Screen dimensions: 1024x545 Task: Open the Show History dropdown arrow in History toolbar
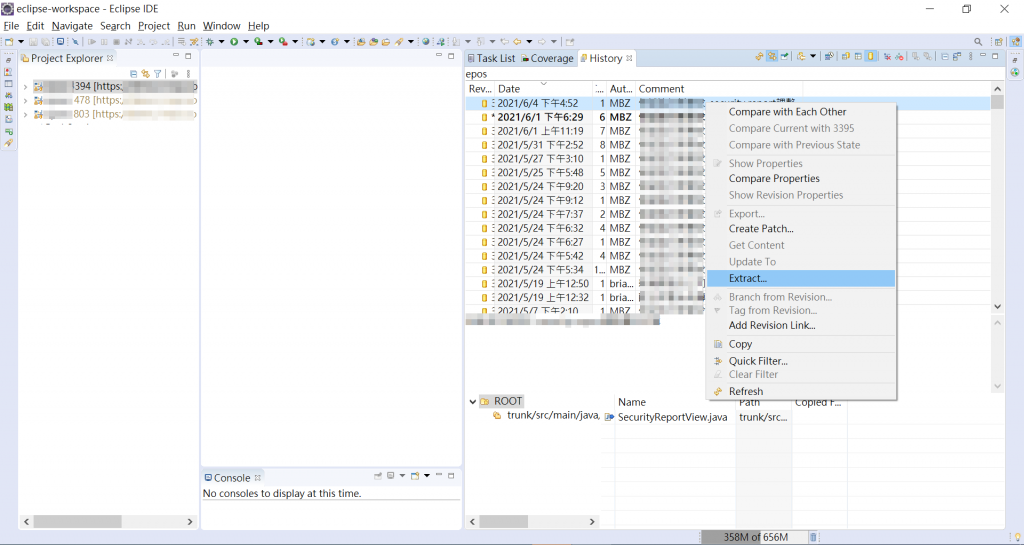click(813, 57)
